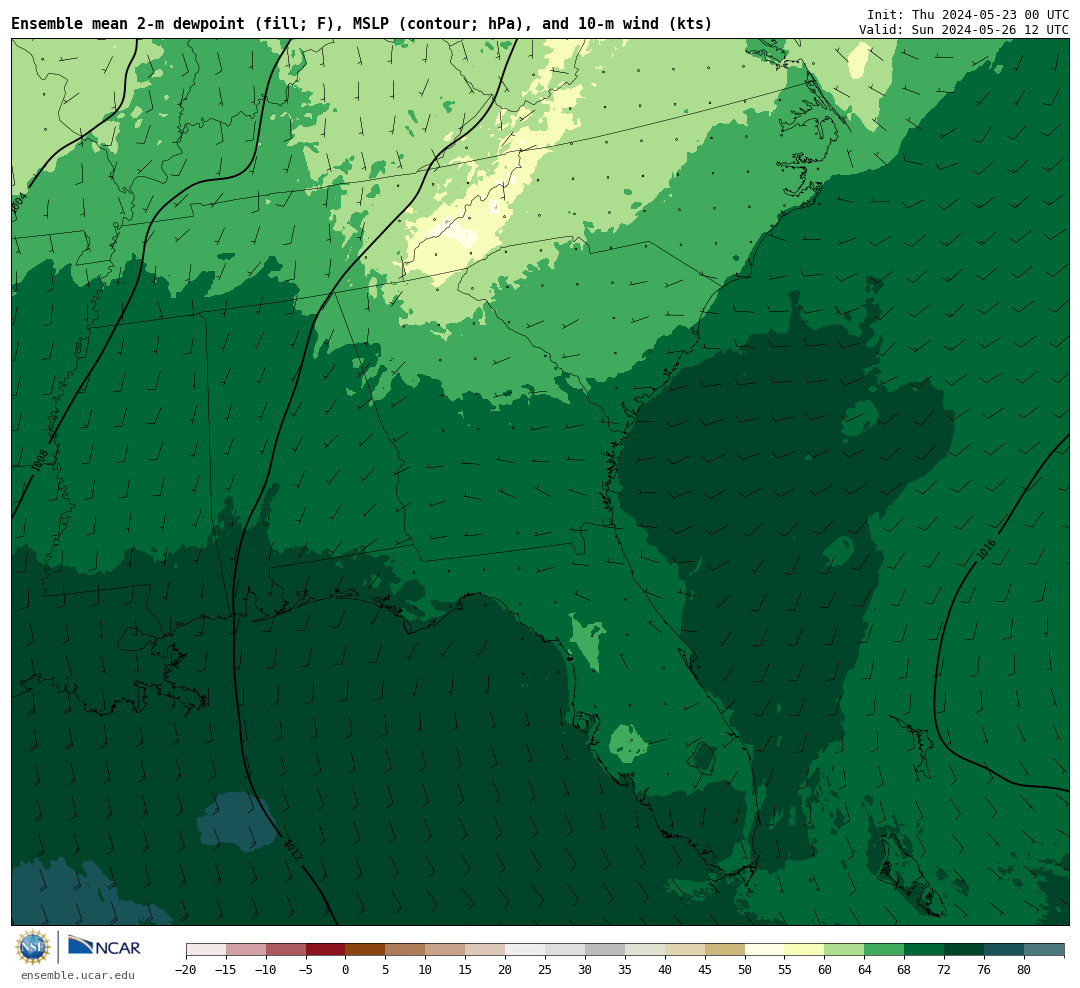The height and width of the screenshot is (988, 1080).
Task: Click the 0 colorbar tick label
Action: coord(346,970)
